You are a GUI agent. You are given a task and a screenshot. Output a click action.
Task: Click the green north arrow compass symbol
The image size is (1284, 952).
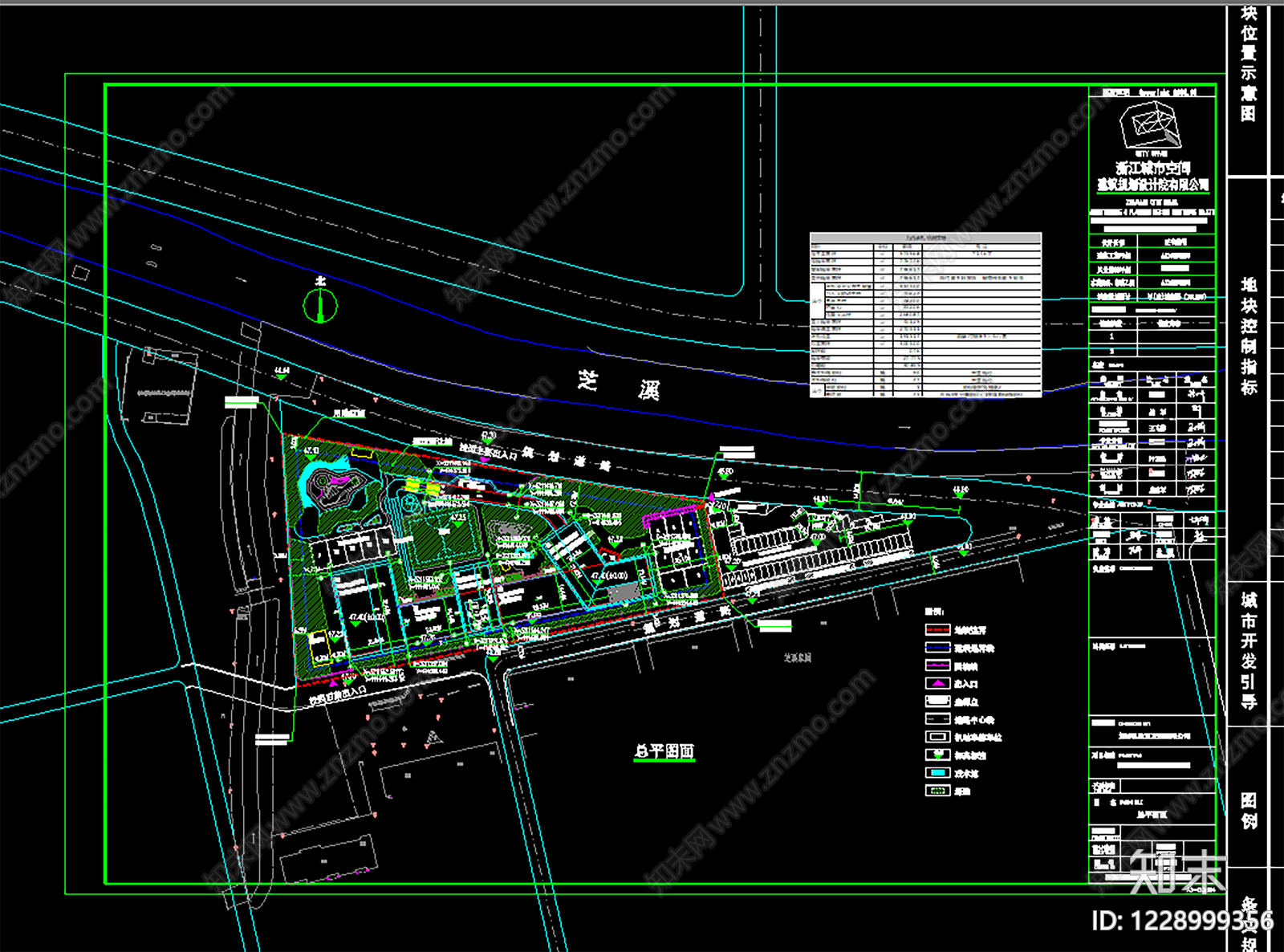point(320,305)
